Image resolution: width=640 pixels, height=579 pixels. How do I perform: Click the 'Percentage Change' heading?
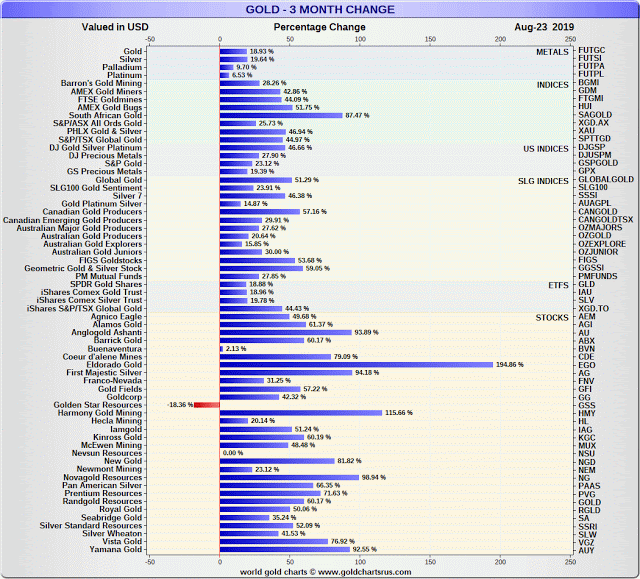click(320, 27)
